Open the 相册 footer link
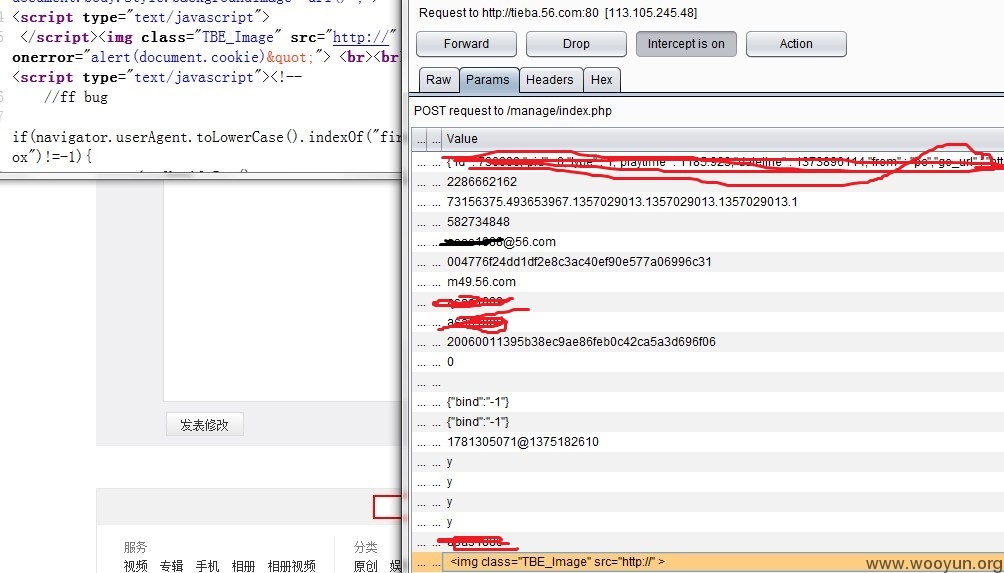 pos(243,566)
